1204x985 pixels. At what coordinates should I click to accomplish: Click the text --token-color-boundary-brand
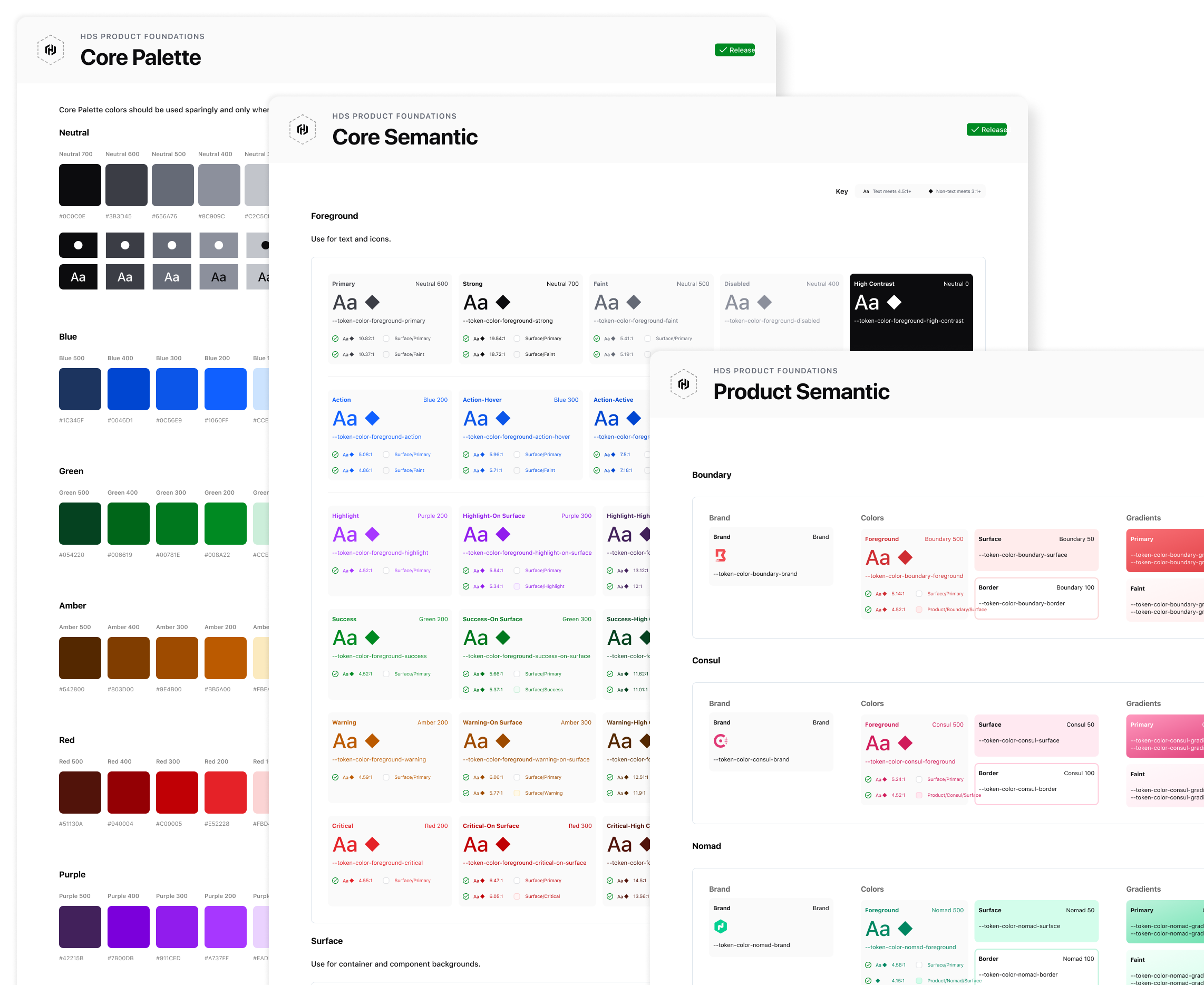(x=755, y=574)
